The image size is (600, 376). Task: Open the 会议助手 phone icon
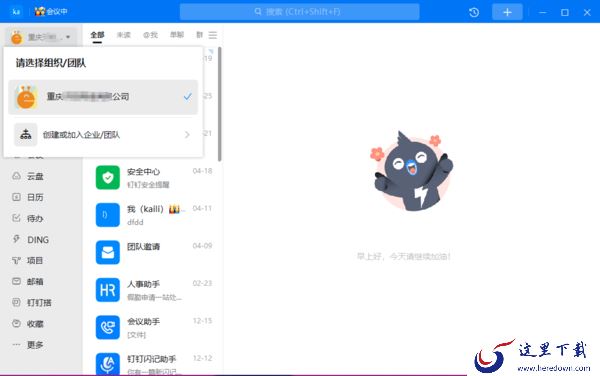point(108,327)
